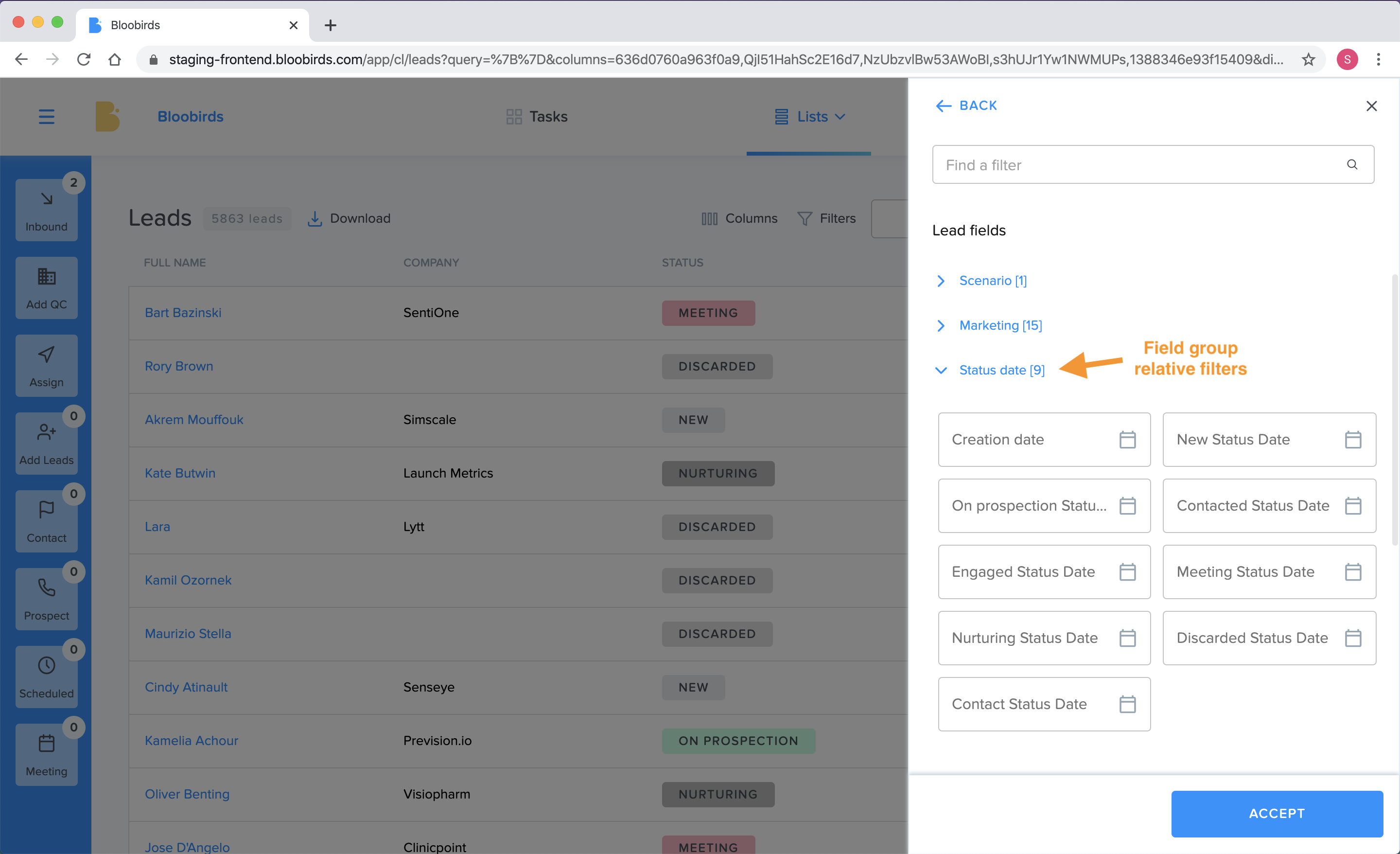1400x854 pixels.
Task: Click Download leads button
Action: pos(349,218)
